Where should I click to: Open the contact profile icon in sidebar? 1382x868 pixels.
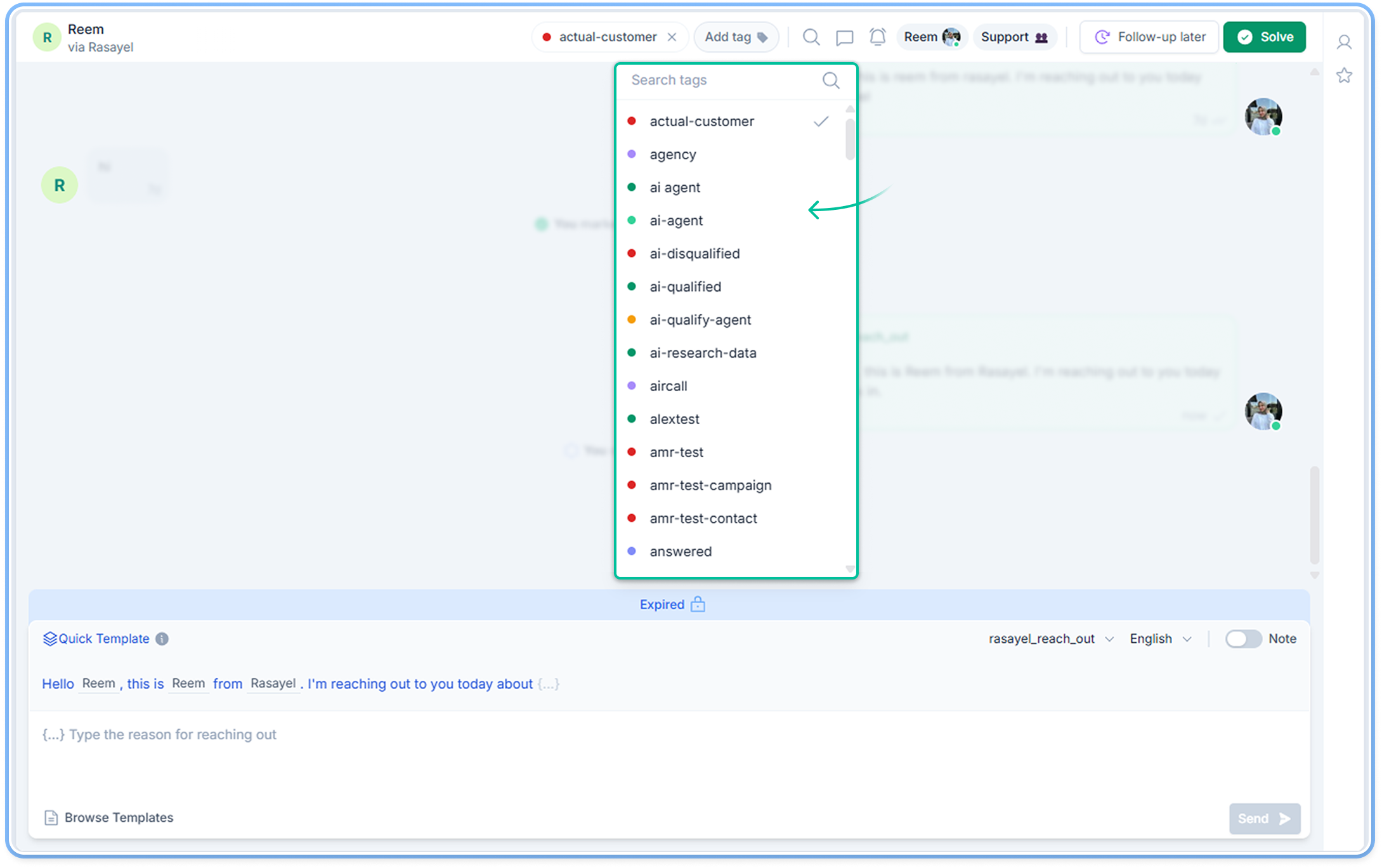[1344, 42]
